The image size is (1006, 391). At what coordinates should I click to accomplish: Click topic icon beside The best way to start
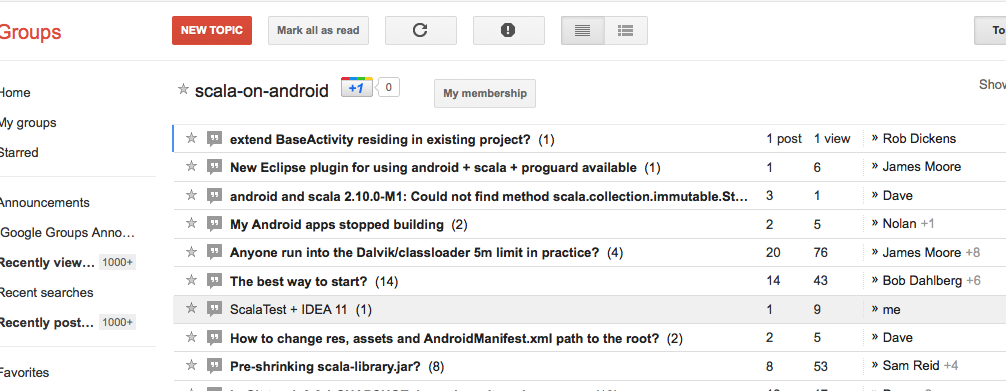pyautogui.click(x=214, y=281)
